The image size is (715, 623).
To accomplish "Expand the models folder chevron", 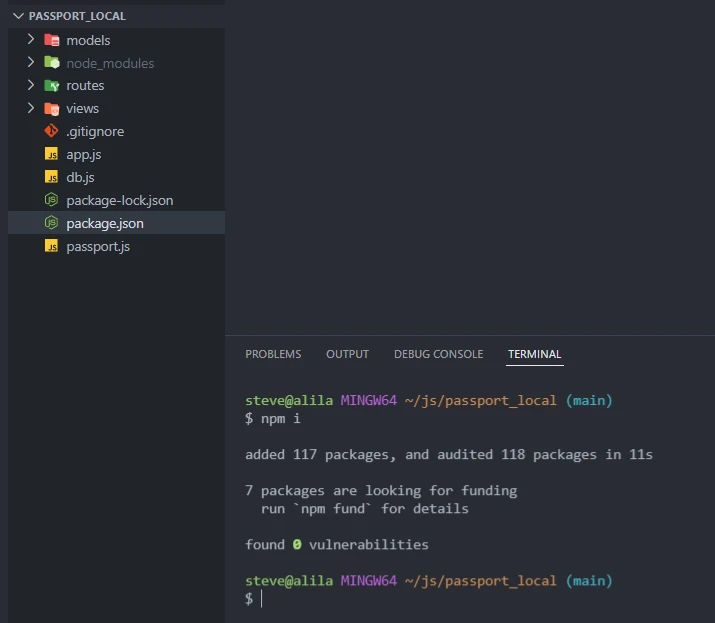I will pos(31,40).
